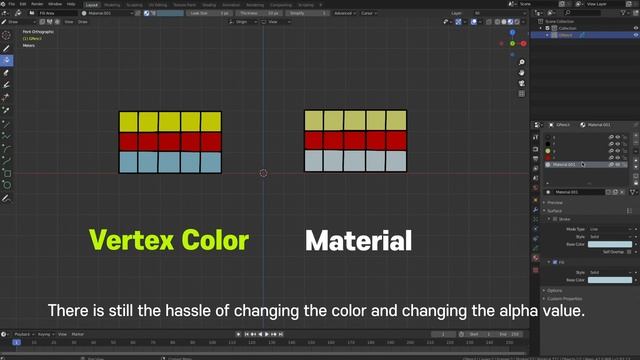Open the Tool properties tab icon
The height and width of the screenshot is (360, 640).
tap(536, 138)
